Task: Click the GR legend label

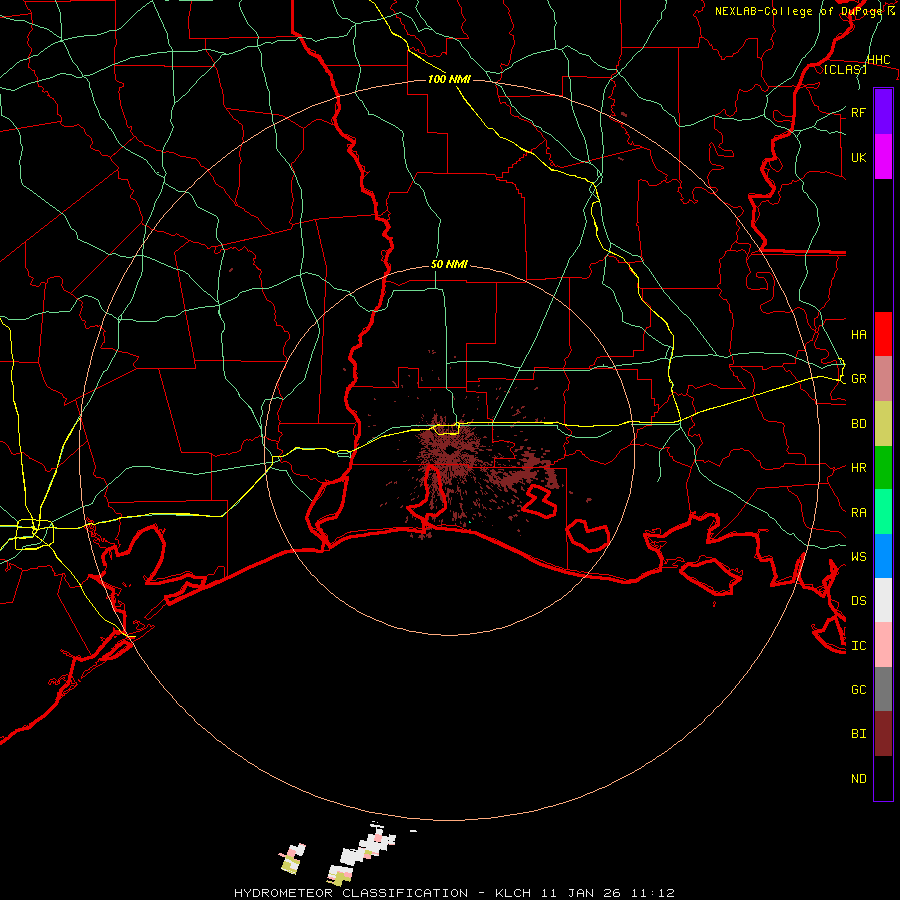Action: pos(858,379)
